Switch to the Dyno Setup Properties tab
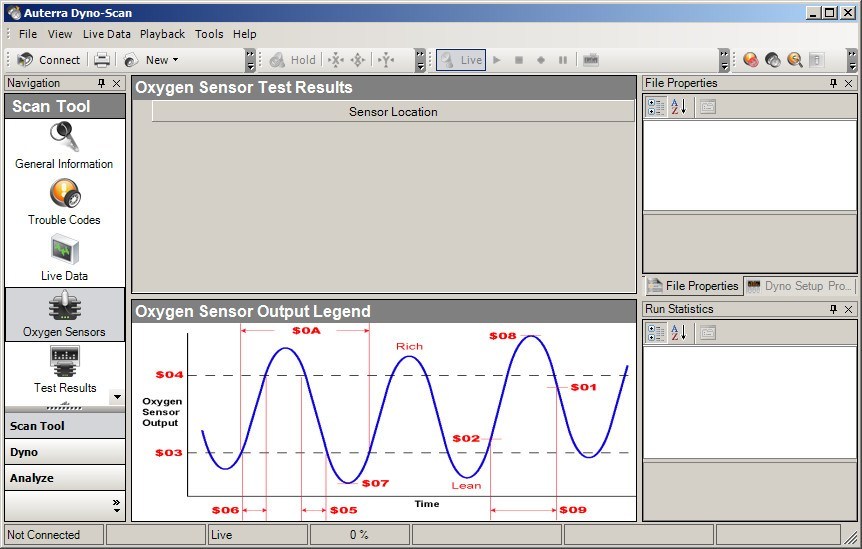This screenshot has height=549, width=862. point(800,286)
